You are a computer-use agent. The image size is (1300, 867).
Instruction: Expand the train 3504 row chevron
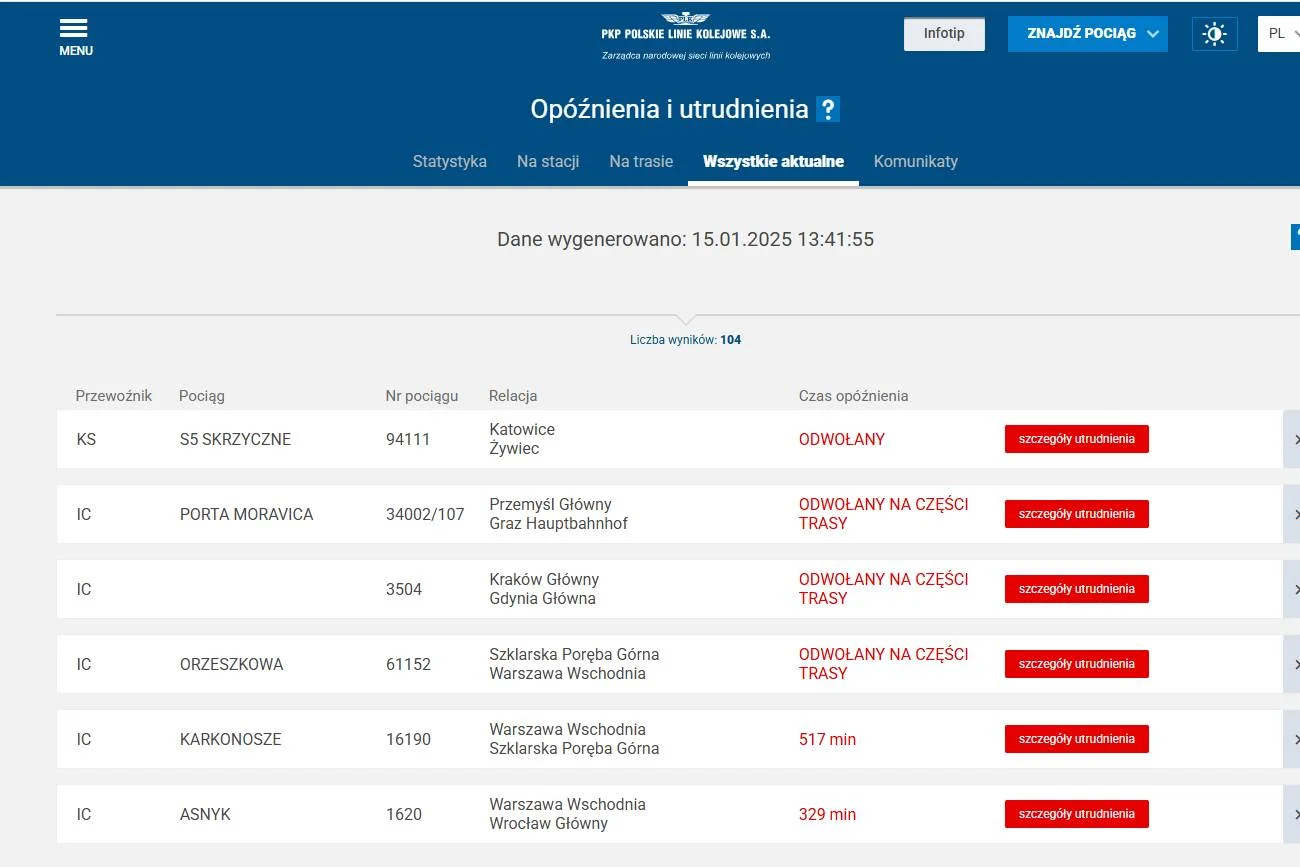[1292, 589]
